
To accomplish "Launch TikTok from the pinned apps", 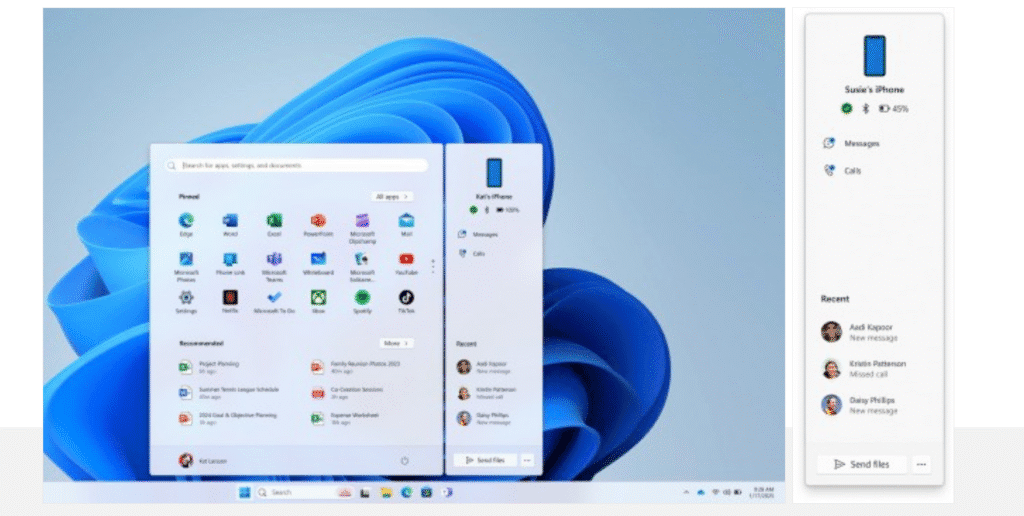I will coord(406,298).
